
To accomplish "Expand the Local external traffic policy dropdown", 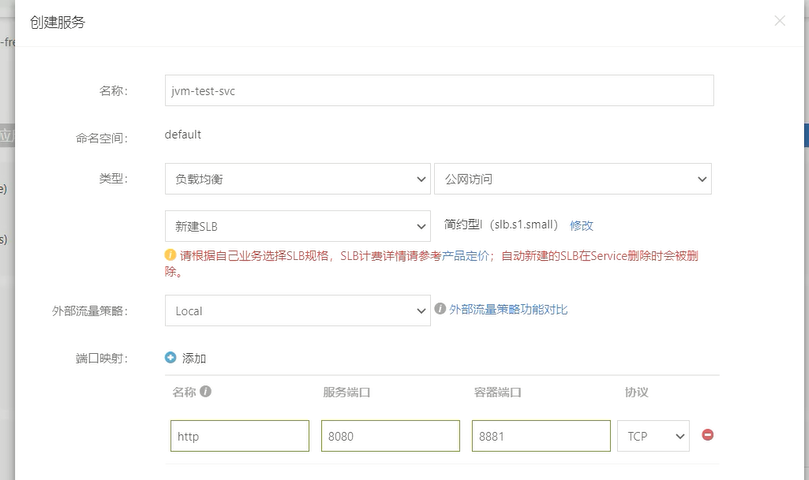I will tap(297, 310).
